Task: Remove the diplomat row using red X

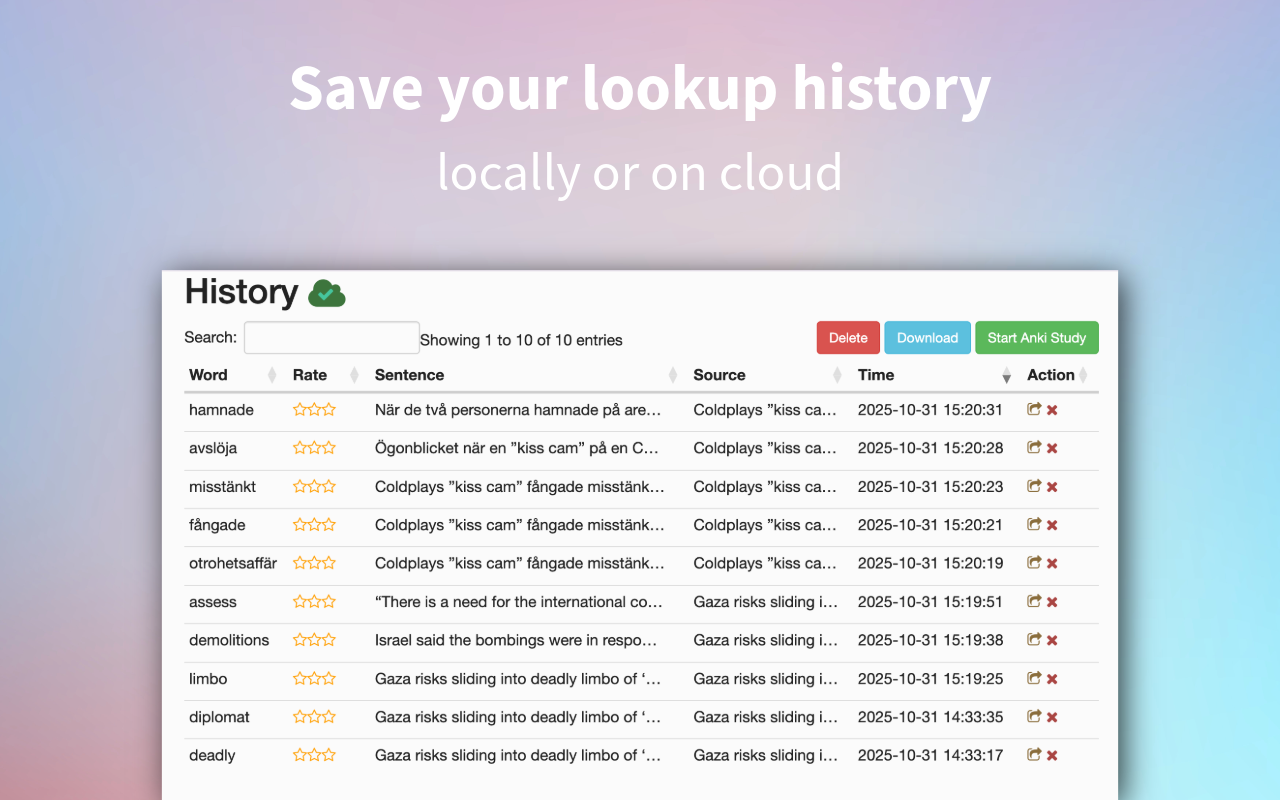Action: 1052,718
